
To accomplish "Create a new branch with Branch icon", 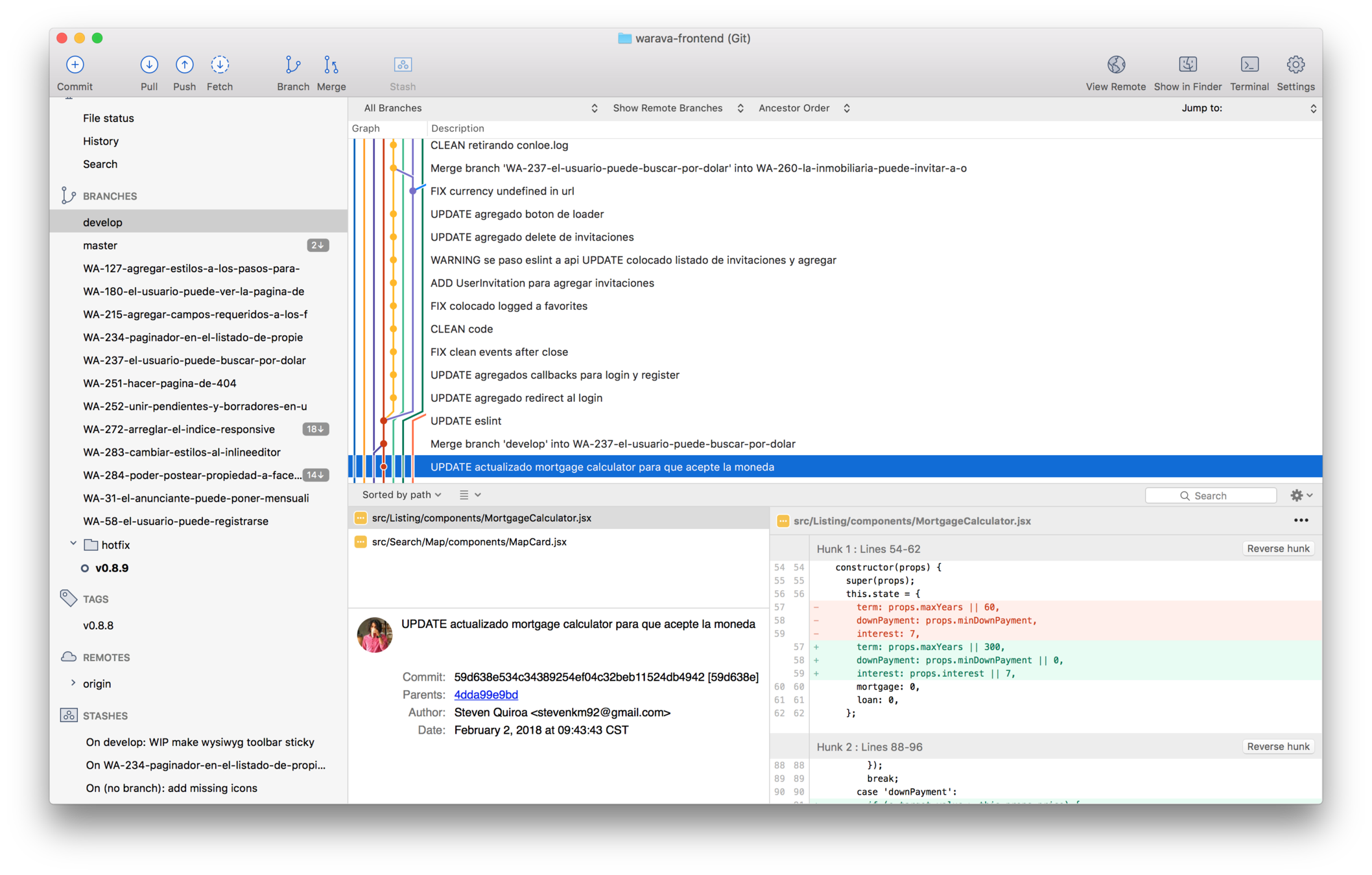I will coord(292,65).
